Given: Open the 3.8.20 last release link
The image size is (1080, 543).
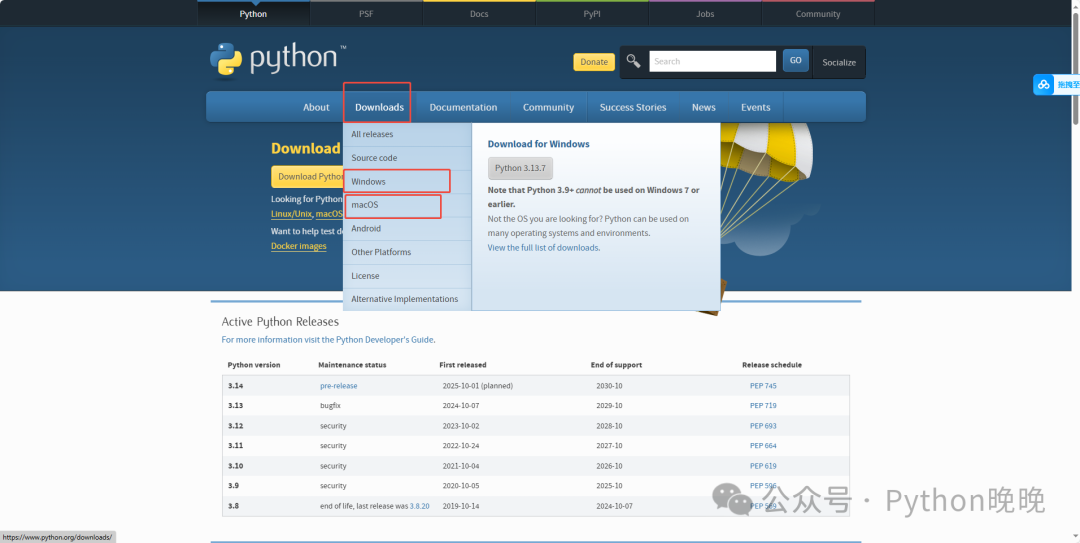Looking at the screenshot, I should point(419,506).
